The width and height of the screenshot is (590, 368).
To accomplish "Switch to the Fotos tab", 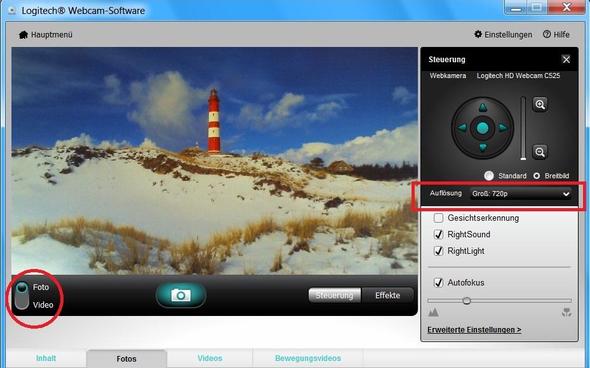I will tap(126, 359).
